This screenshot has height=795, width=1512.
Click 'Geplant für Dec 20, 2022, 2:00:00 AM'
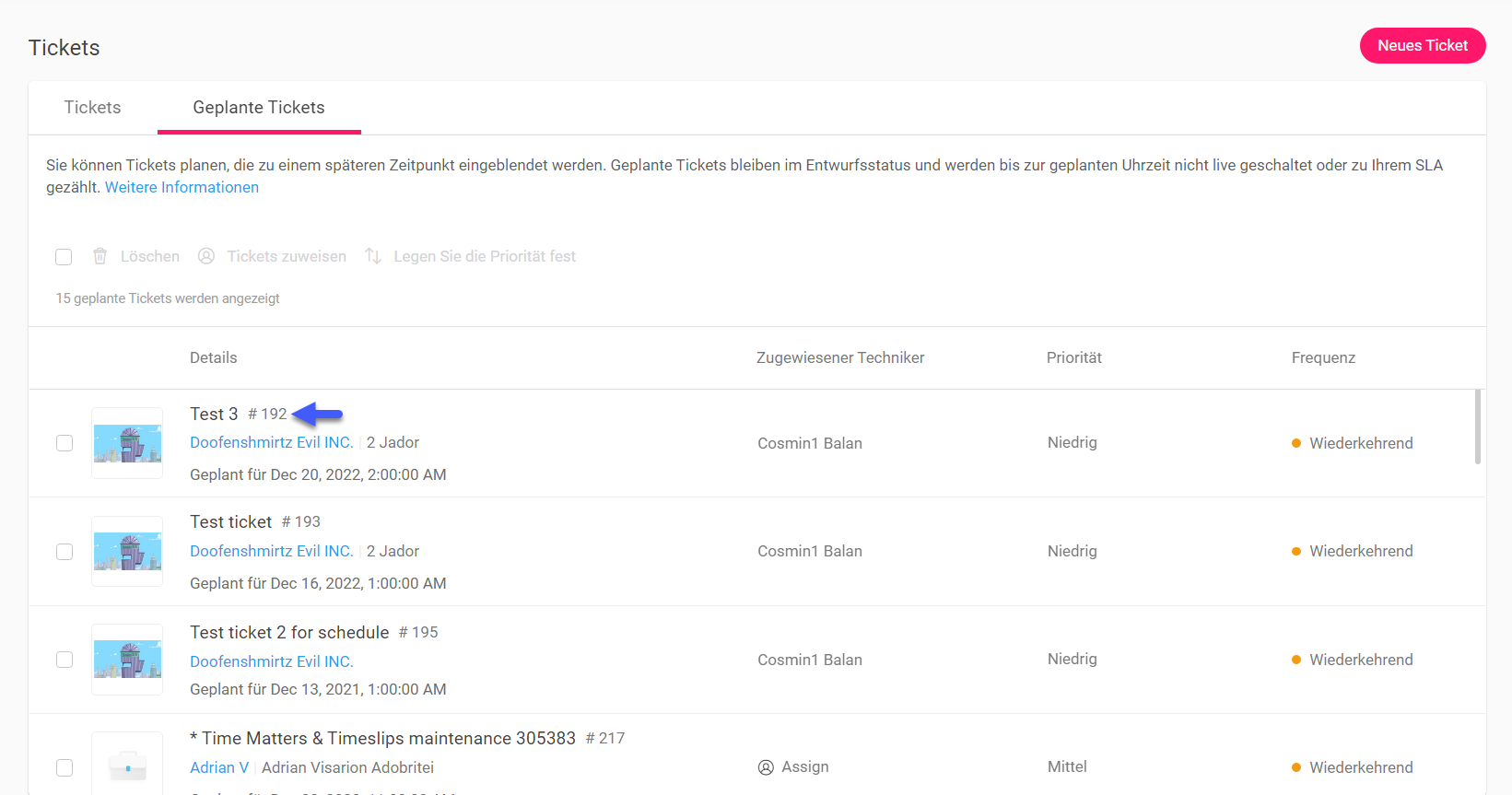pos(318,474)
